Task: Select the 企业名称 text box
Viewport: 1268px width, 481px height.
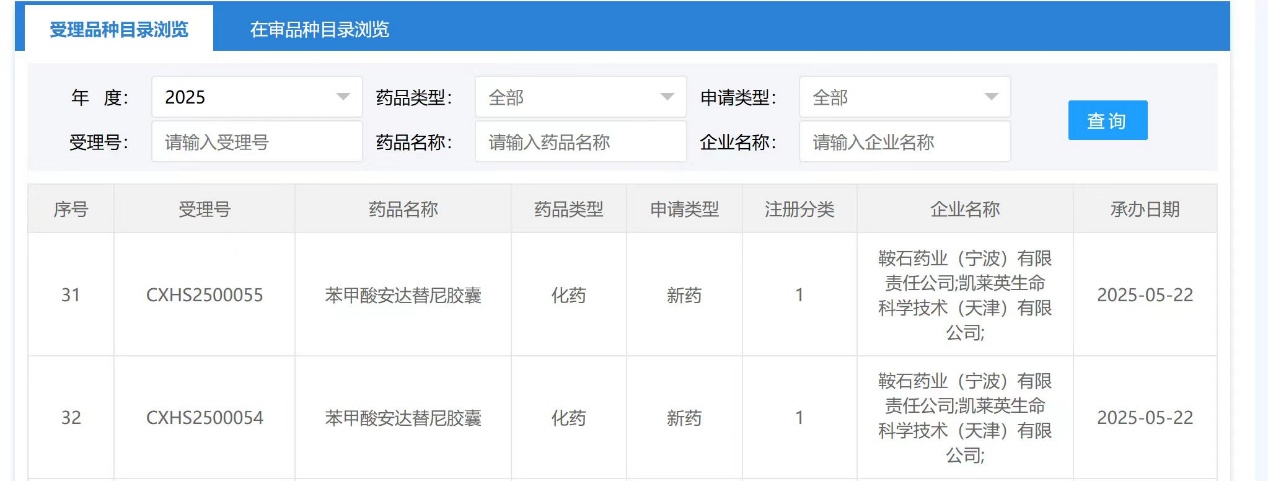Action: [x=904, y=142]
